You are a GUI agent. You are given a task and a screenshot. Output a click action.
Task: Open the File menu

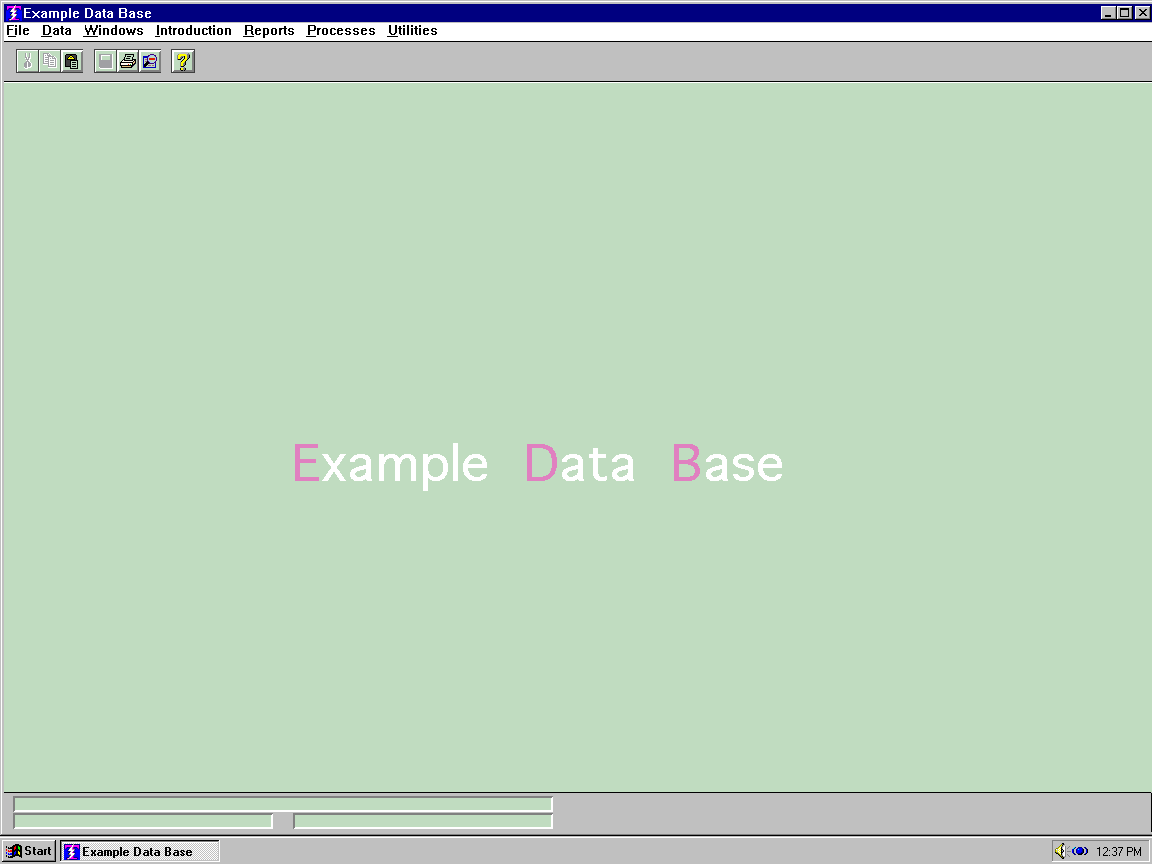pos(18,30)
